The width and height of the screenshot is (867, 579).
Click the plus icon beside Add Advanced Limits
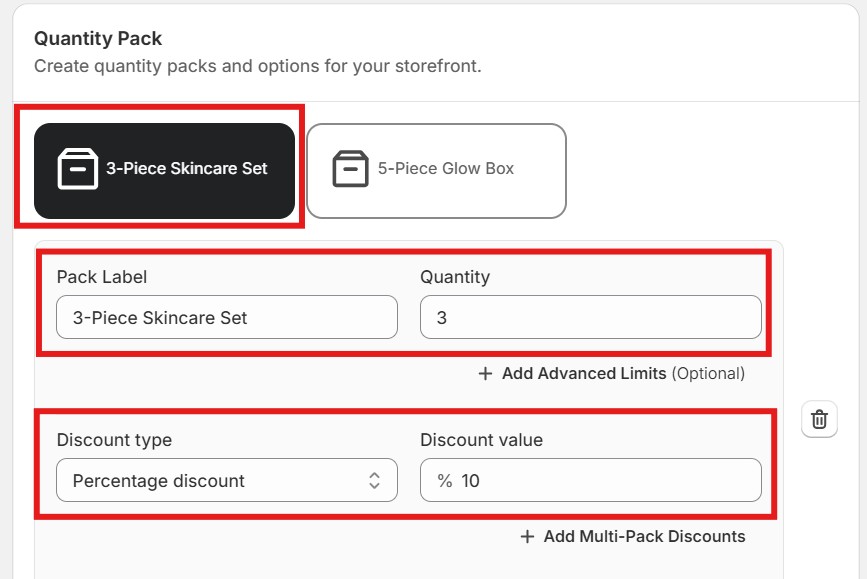pos(484,373)
